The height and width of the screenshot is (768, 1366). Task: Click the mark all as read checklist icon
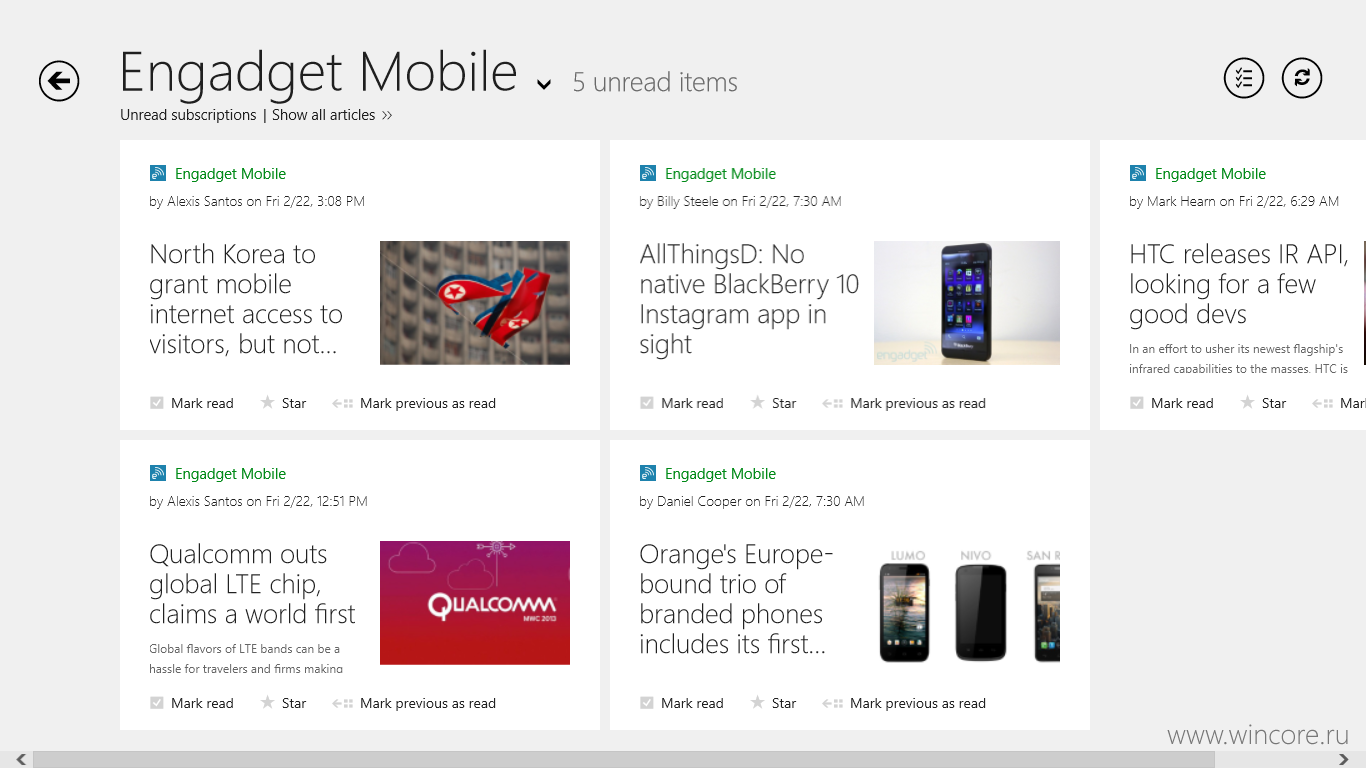1244,78
